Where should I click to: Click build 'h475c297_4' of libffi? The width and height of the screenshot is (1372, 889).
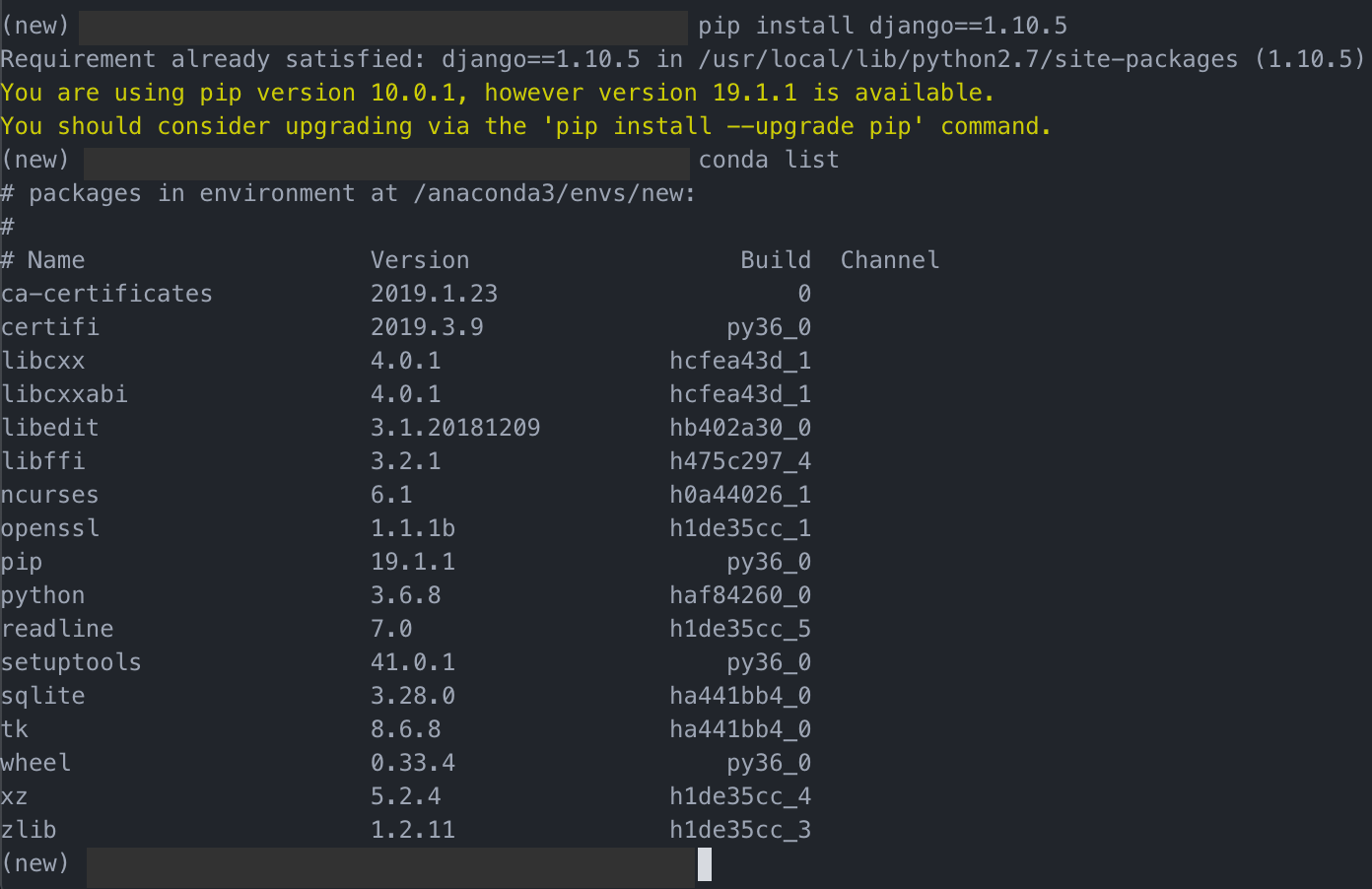pos(740,461)
